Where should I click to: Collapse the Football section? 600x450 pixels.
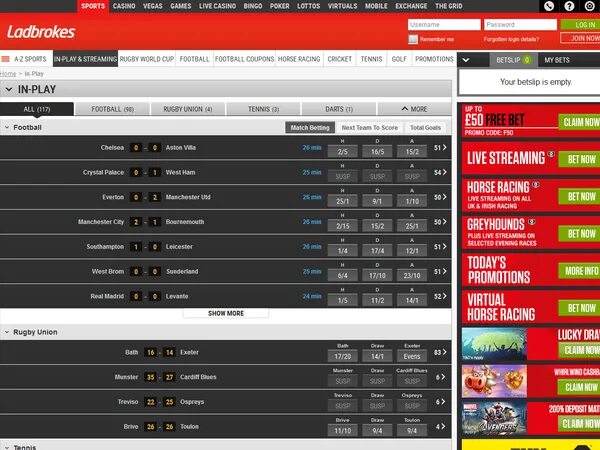coord(7,127)
